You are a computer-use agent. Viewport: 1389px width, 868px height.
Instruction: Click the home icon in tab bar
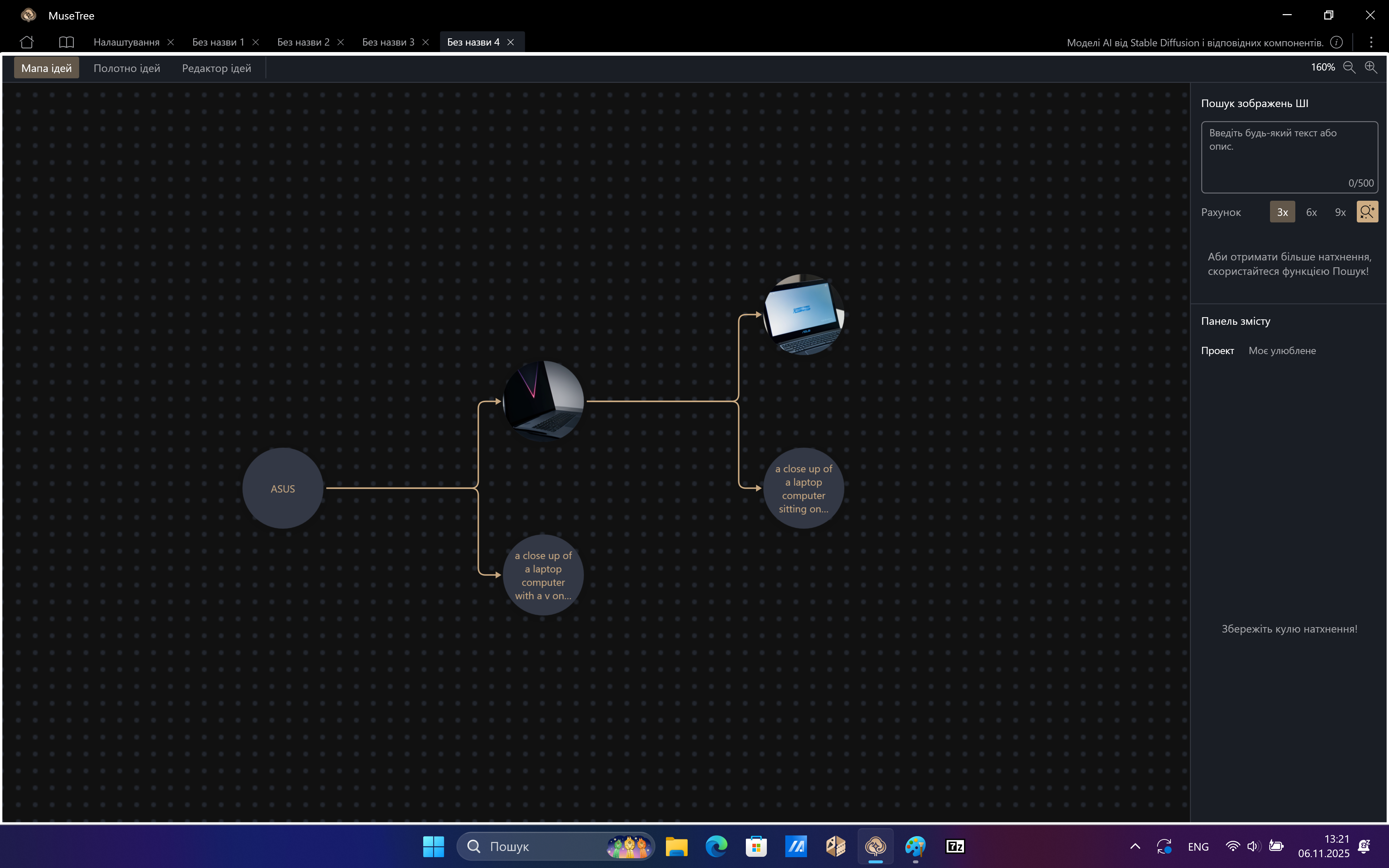[26, 42]
